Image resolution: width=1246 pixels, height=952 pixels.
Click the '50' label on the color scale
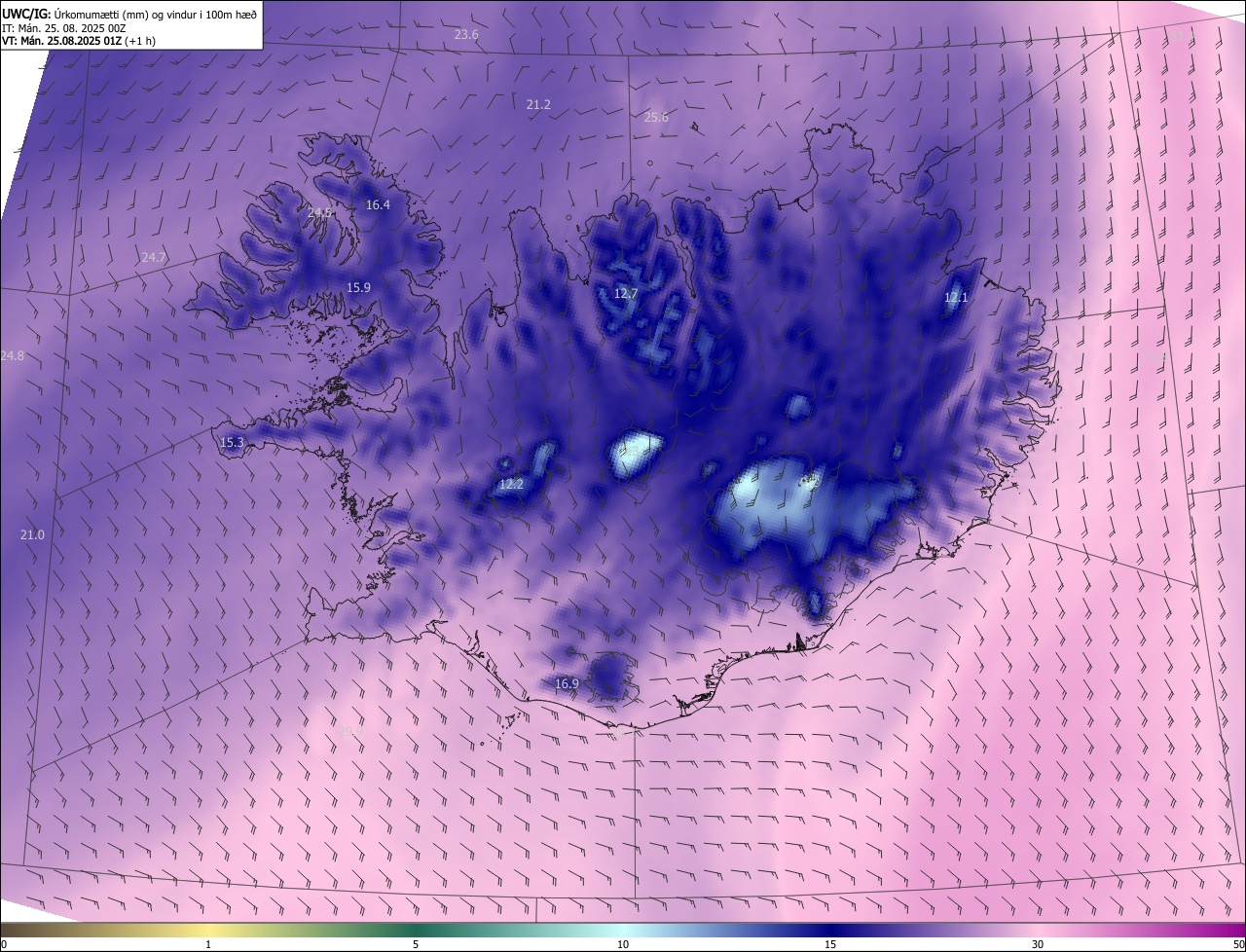pyautogui.click(x=1238, y=944)
